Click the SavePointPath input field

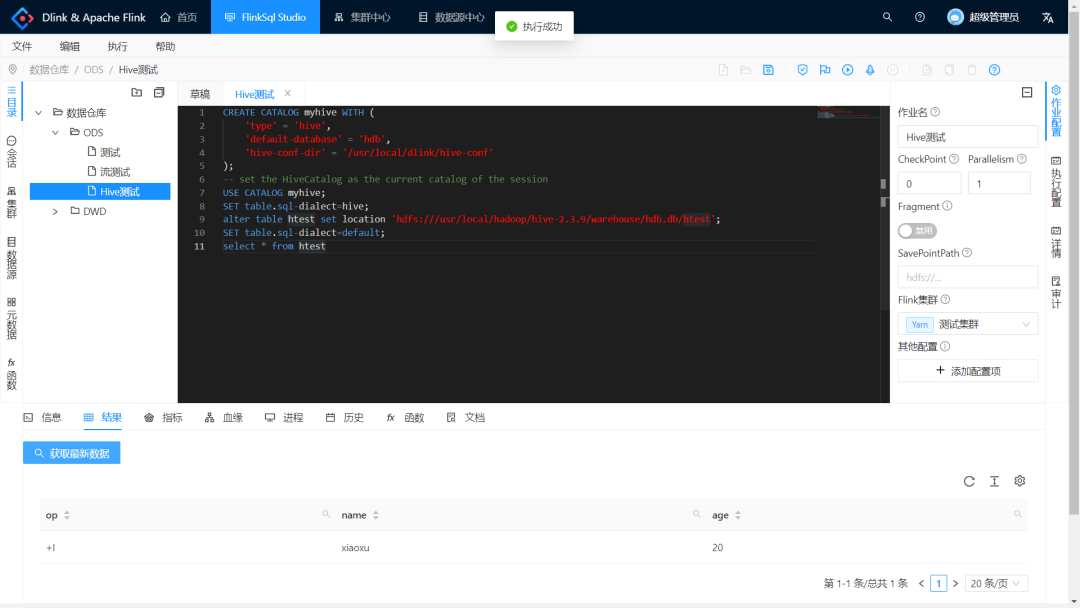(968, 277)
